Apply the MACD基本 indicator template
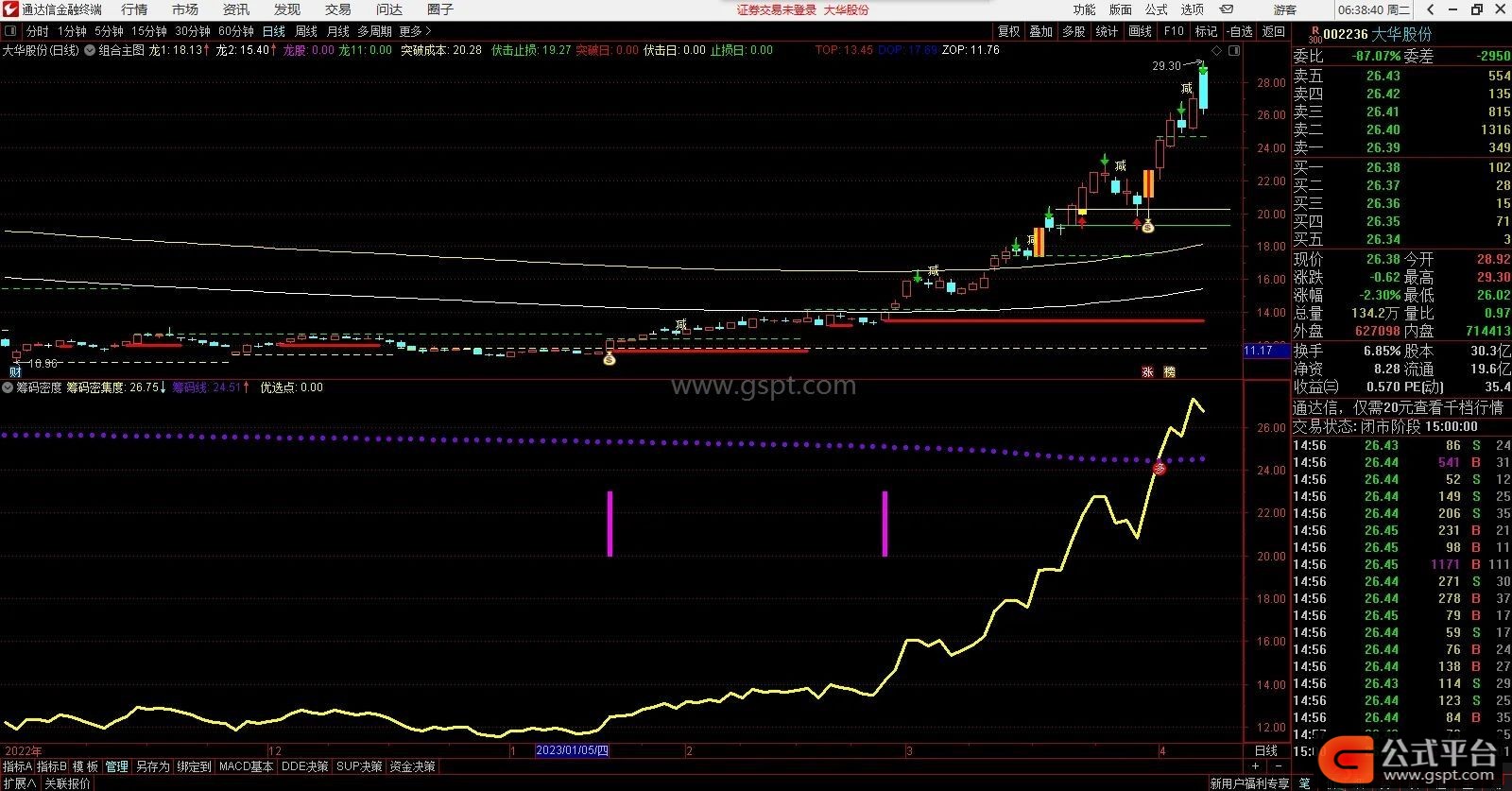Viewport: 1512px width, 791px height. [x=246, y=766]
